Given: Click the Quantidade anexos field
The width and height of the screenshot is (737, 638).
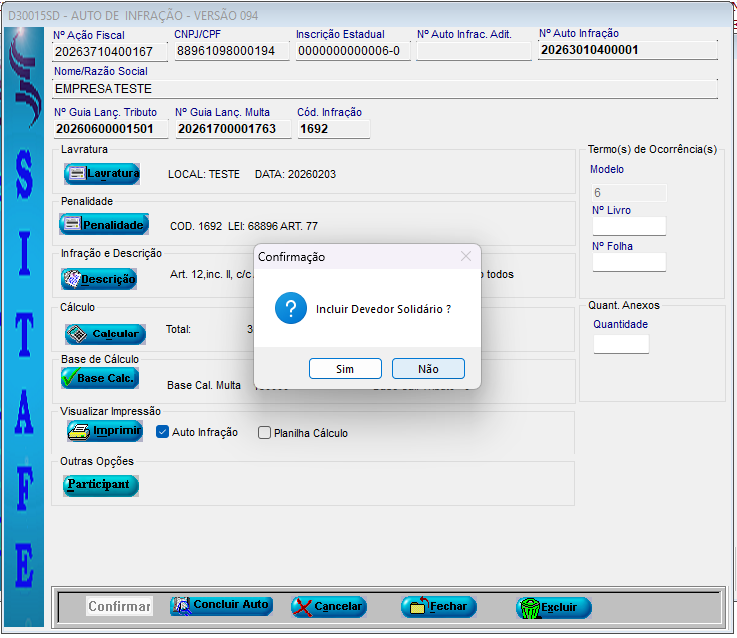Looking at the screenshot, I should (620, 344).
